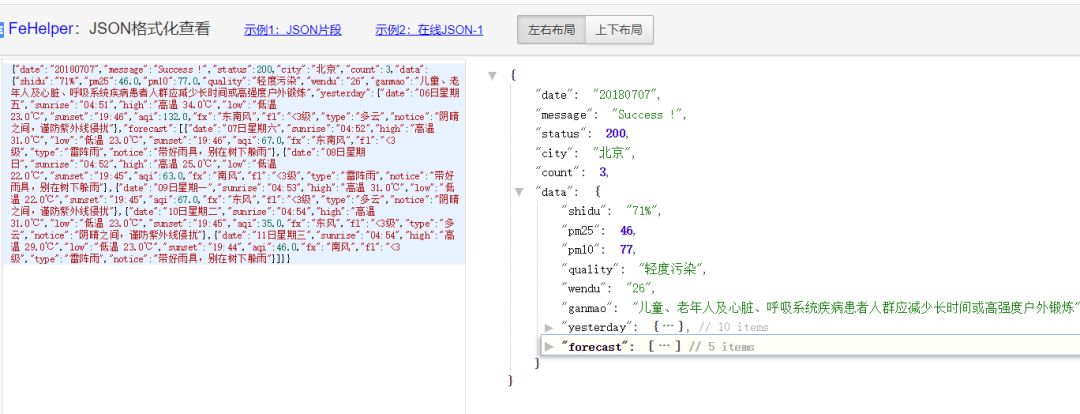Screen dimensions: 1080x414
Task: Select the "26" wendu value
Action: tap(638, 289)
